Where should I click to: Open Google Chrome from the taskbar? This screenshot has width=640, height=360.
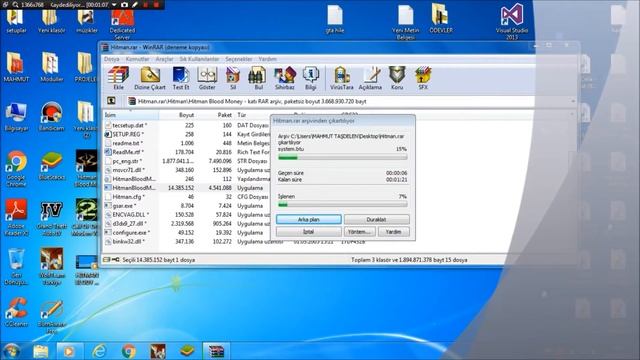(129, 351)
